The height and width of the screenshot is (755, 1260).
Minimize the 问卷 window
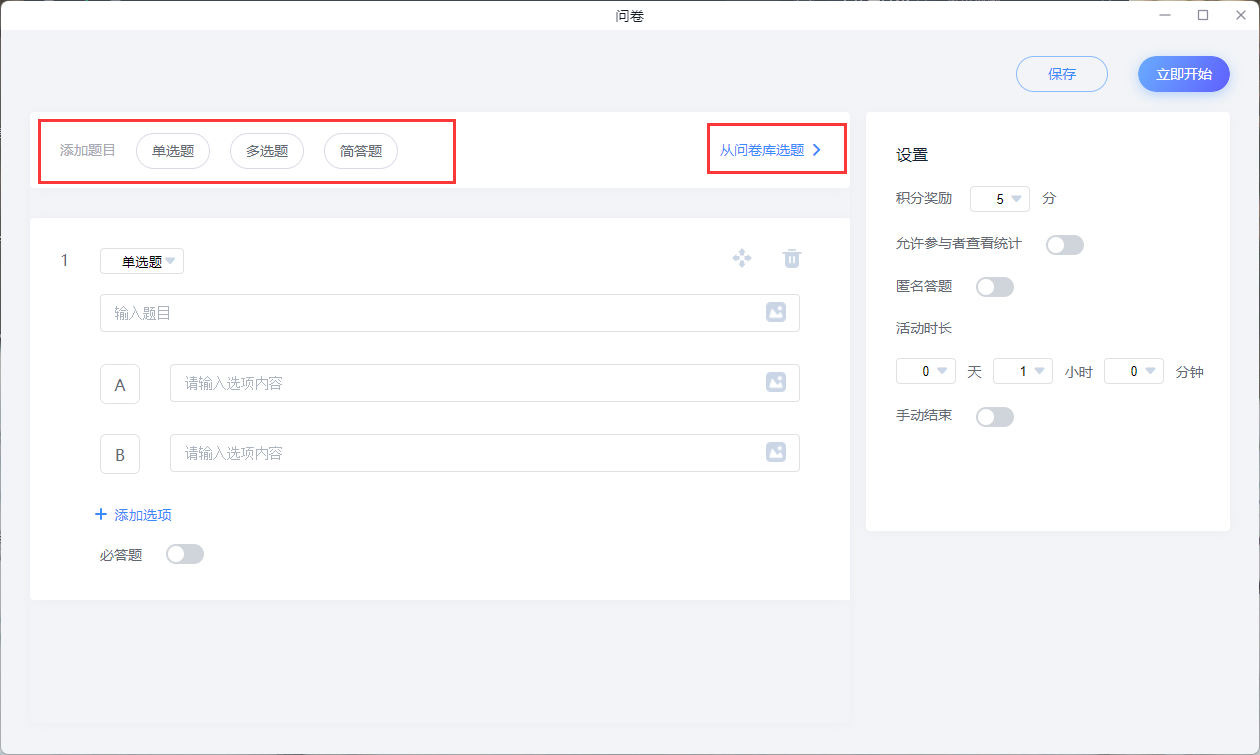tap(1165, 14)
